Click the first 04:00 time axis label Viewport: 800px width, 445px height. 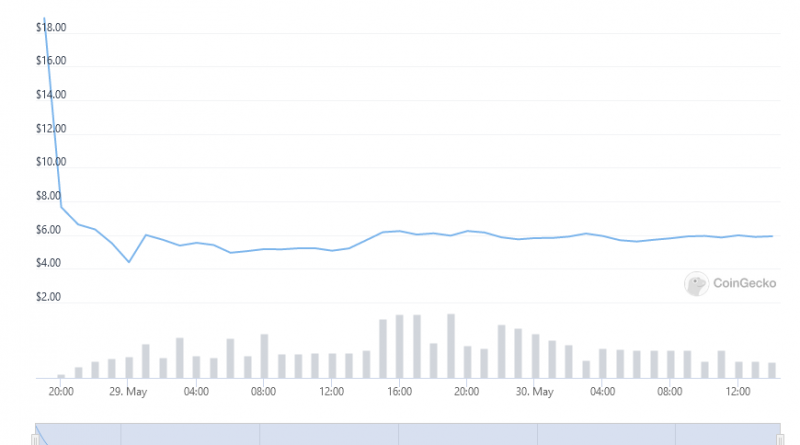(x=196, y=392)
